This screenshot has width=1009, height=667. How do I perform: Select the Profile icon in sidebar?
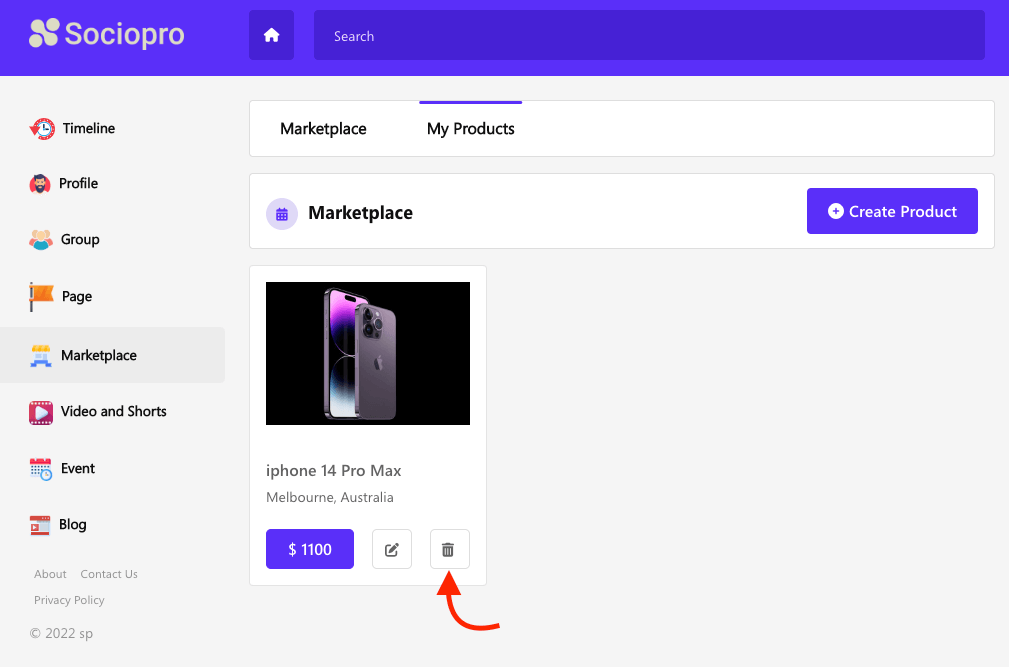tap(41, 184)
